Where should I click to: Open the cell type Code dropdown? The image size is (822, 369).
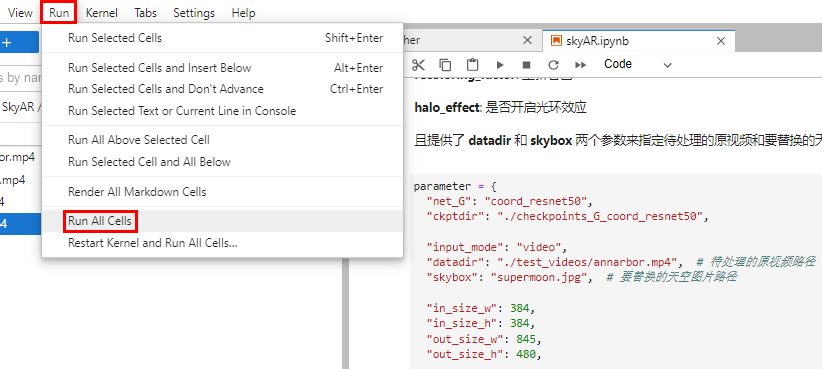637,64
